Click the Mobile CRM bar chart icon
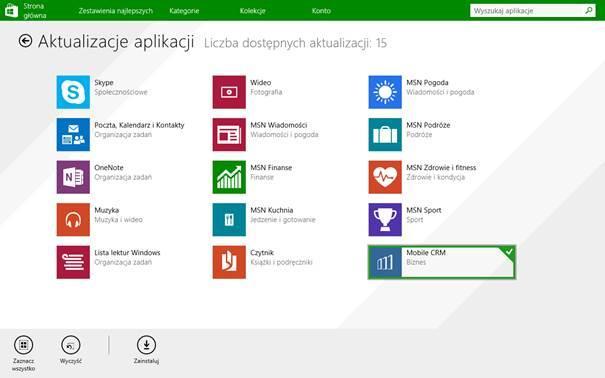Viewport: 605px width, 378px height. click(385, 262)
